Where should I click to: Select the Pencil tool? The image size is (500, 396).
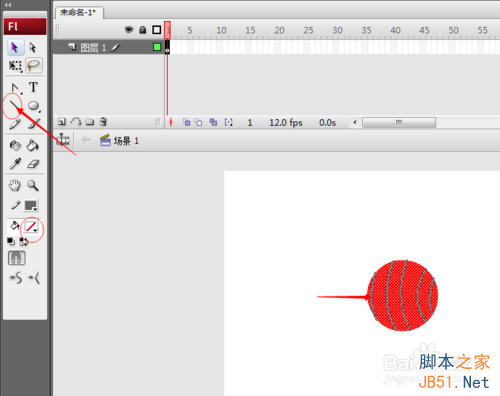pyautogui.click(x=15, y=124)
